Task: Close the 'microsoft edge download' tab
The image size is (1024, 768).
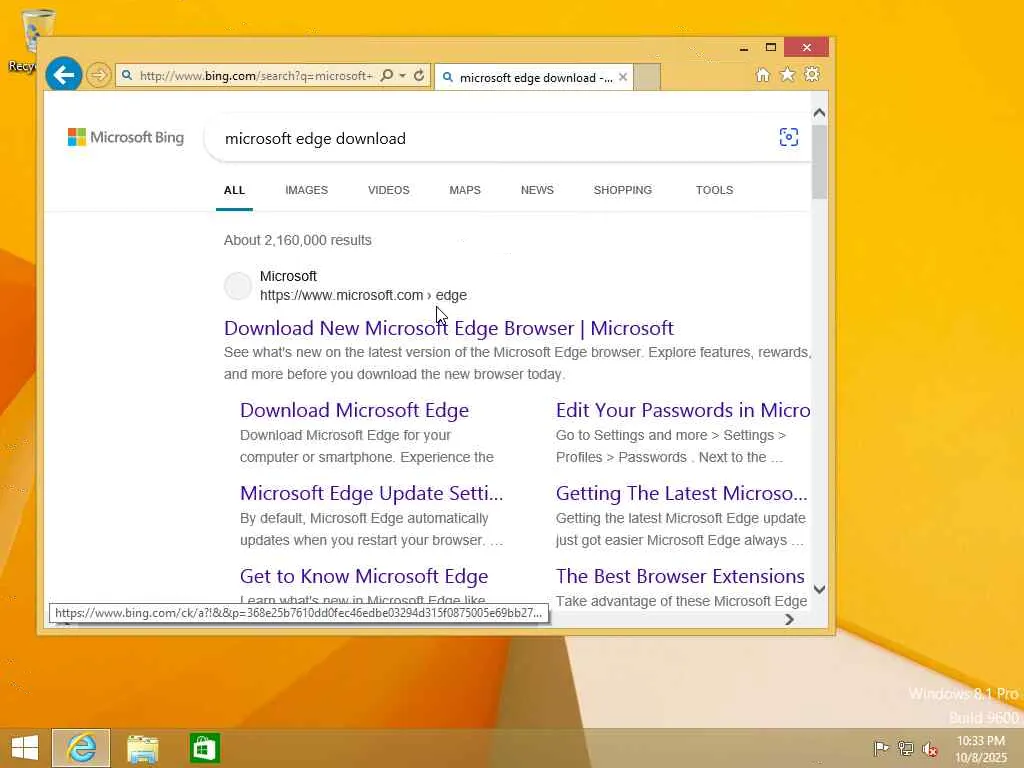Action: (623, 77)
